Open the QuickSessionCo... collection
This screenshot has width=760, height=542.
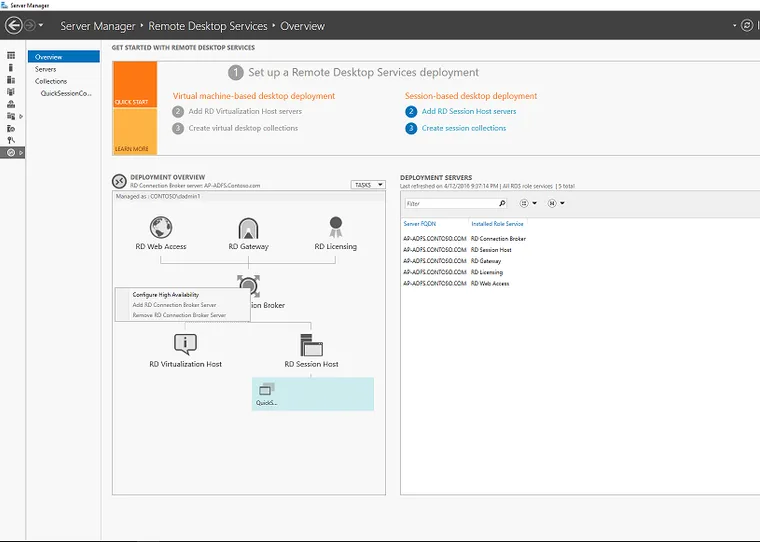coord(66,93)
